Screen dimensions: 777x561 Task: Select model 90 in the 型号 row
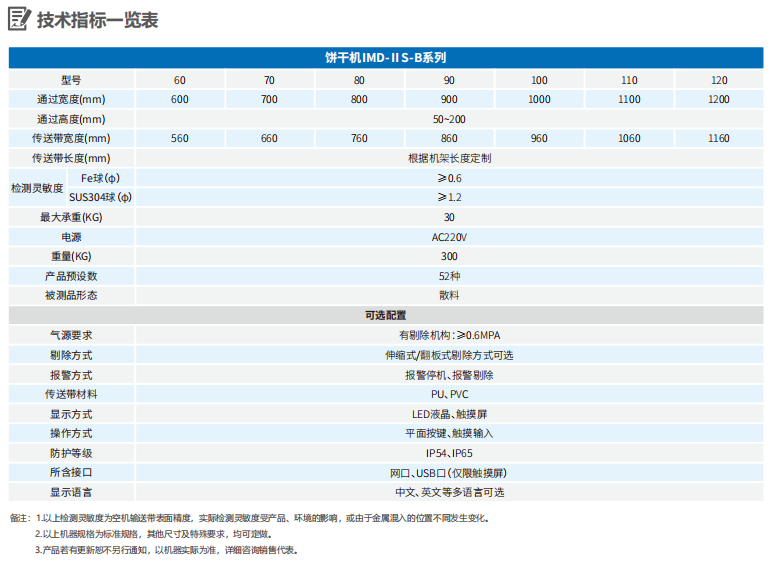pos(449,79)
